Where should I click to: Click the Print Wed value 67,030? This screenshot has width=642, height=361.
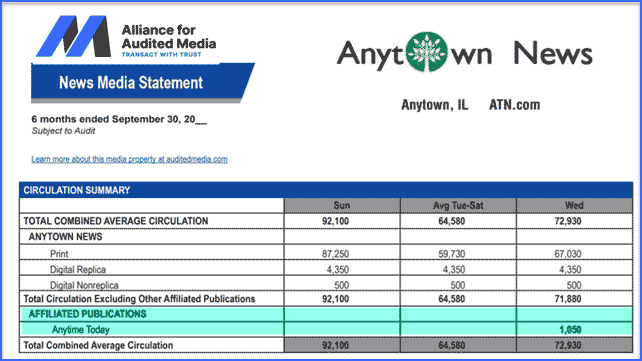567,254
